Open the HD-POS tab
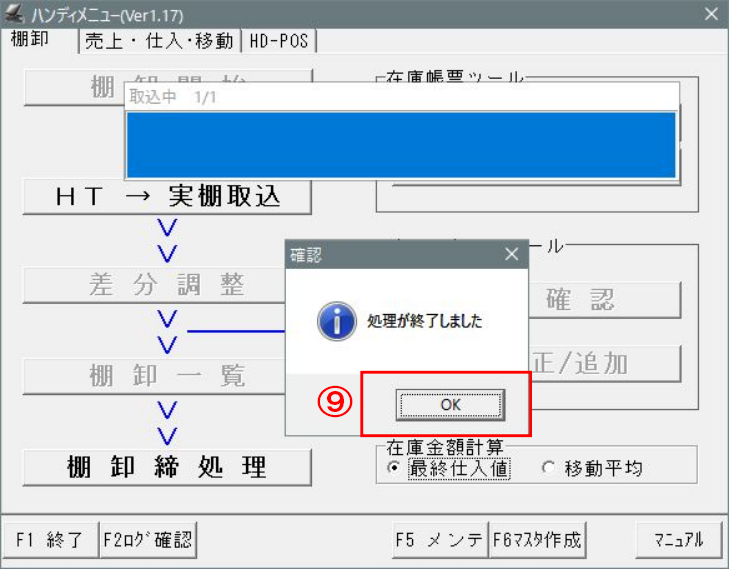Viewport: 729px width, 569px height. [x=279, y=41]
